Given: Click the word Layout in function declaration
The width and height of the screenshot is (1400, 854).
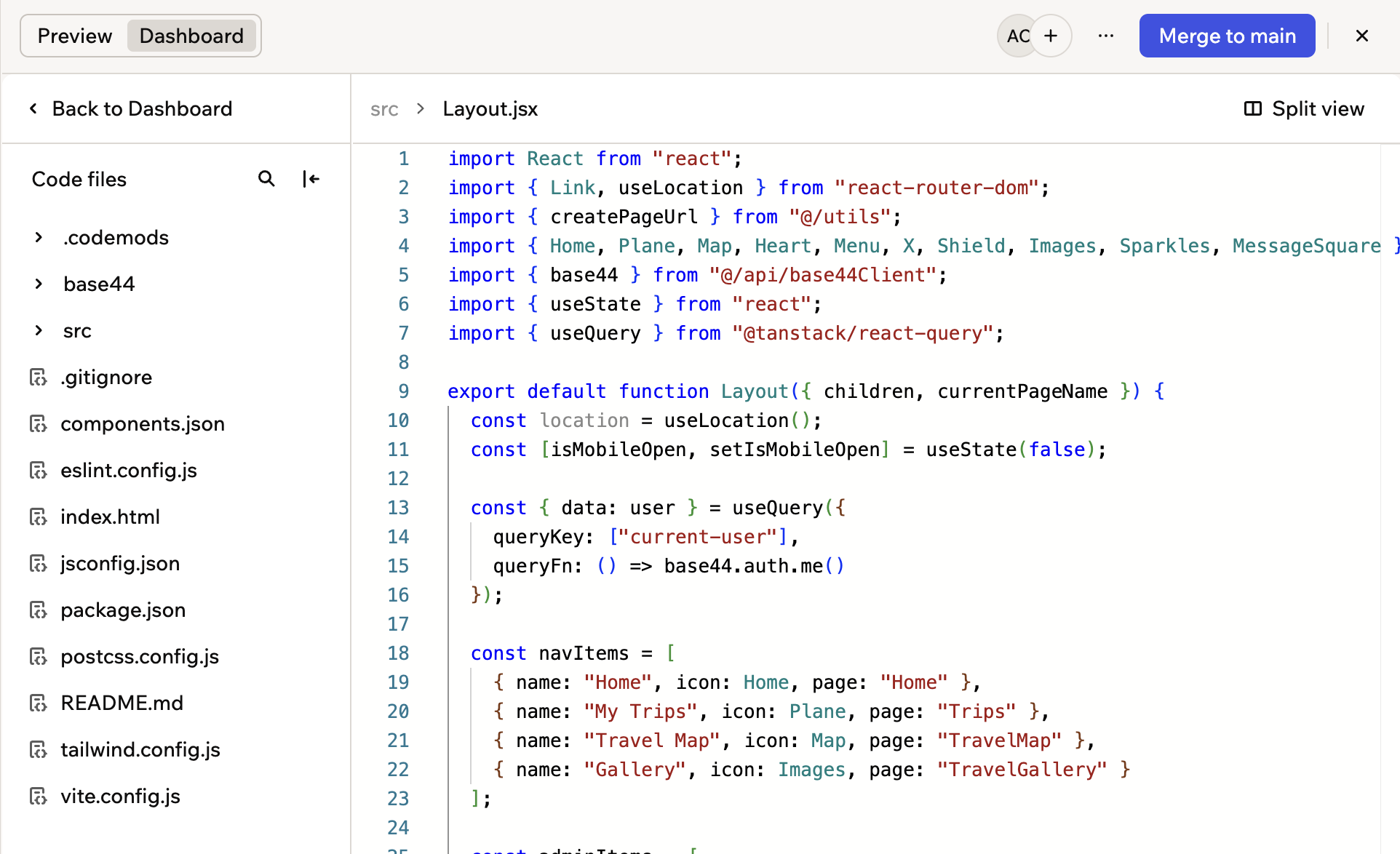Looking at the screenshot, I should pyautogui.click(x=755, y=391).
